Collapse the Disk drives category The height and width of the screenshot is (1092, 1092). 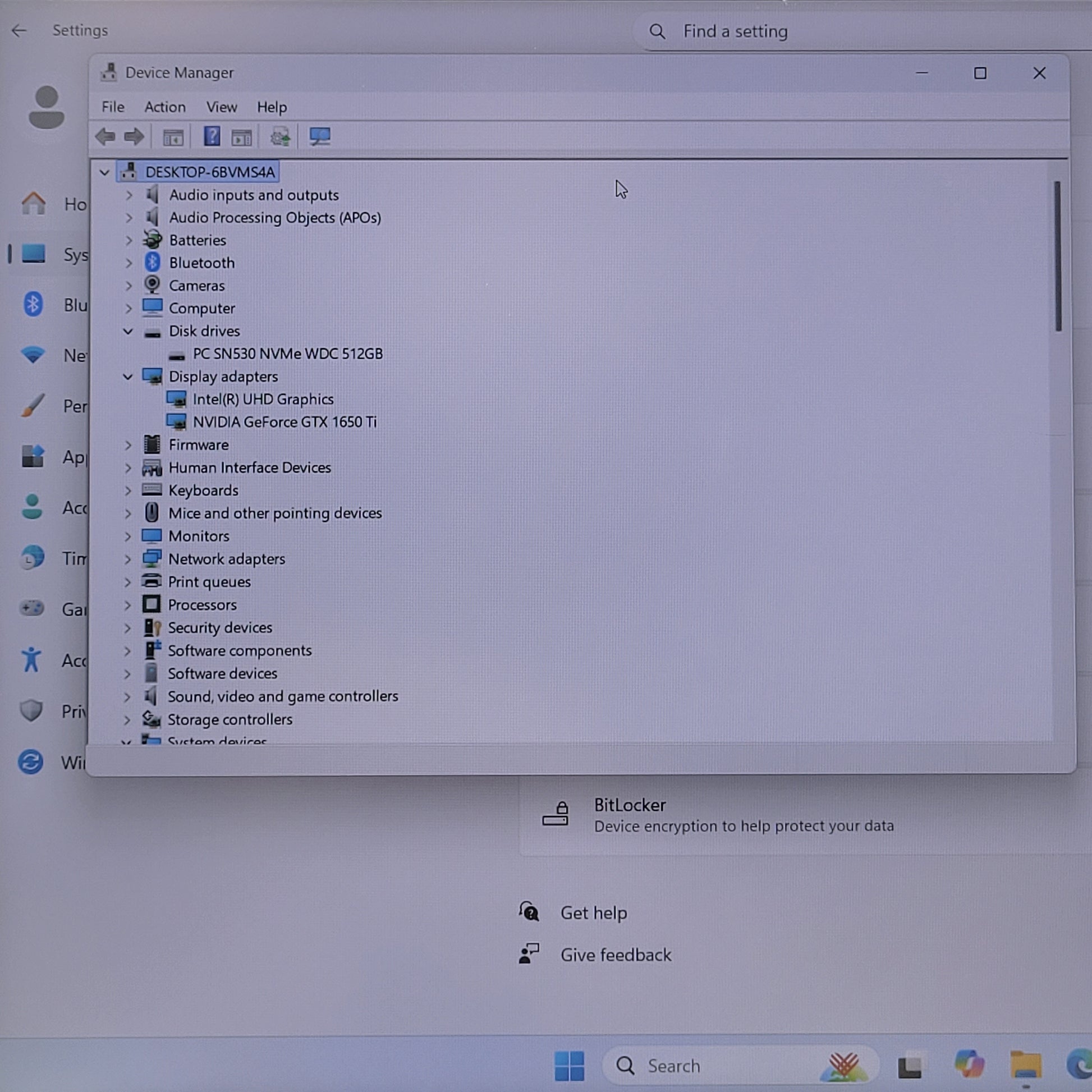(128, 331)
